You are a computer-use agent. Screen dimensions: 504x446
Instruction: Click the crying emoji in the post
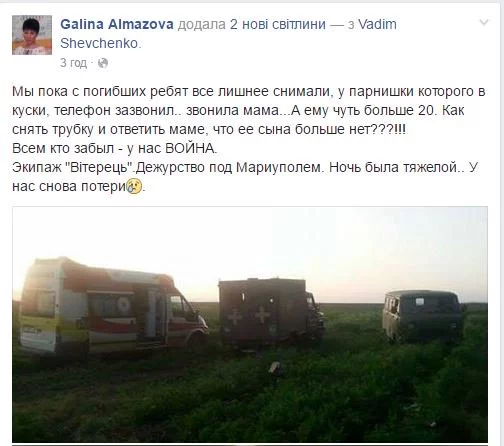(x=134, y=186)
